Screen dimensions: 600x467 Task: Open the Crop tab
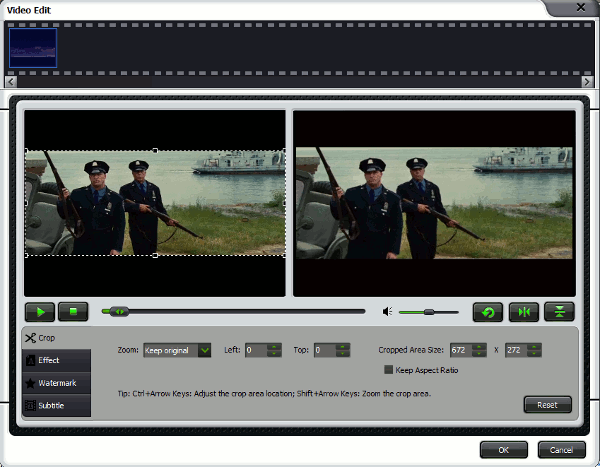57,338
